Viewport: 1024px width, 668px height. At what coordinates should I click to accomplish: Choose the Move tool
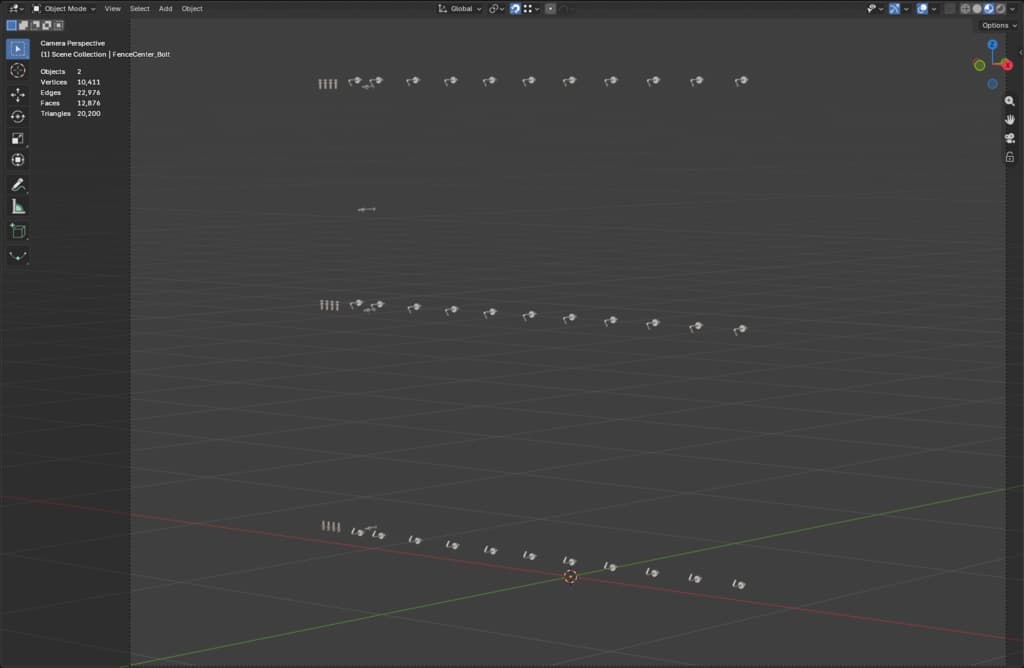tap(18, 95)
